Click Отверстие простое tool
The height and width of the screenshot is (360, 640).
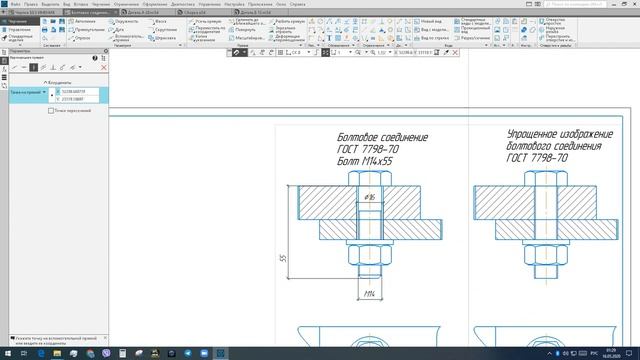click(x=552, y=21)
